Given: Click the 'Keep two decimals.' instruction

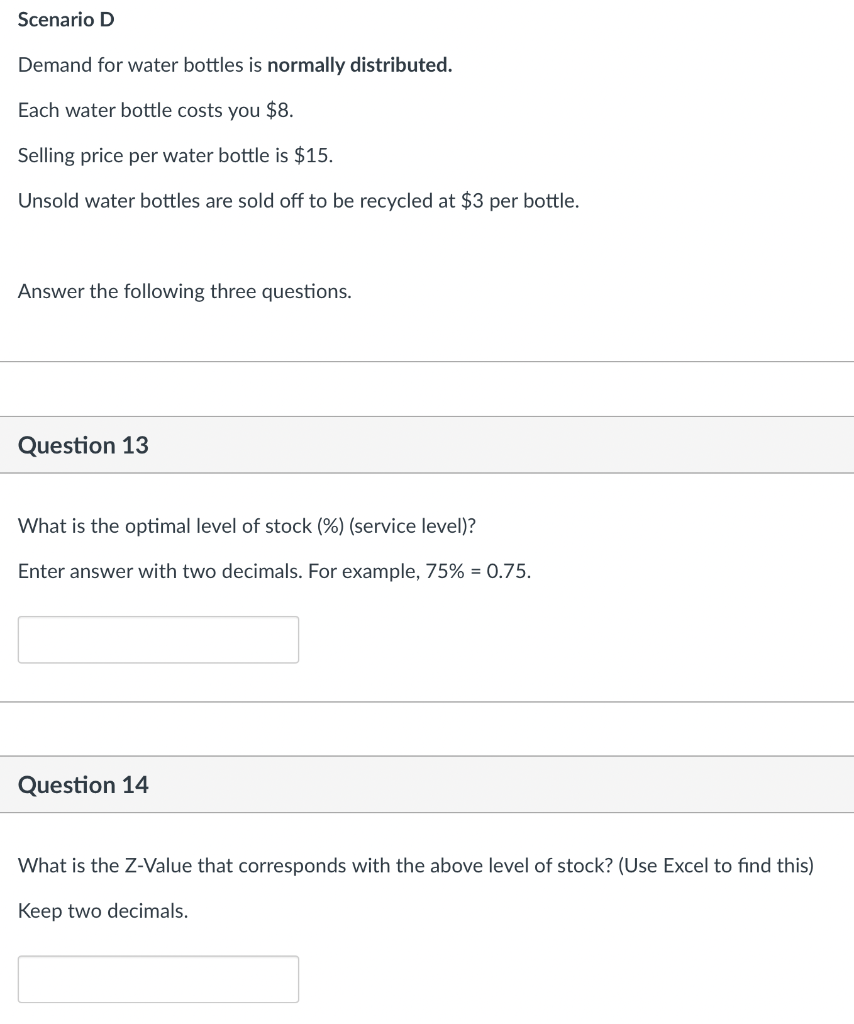Looking at the screenshot, I should click(x=103, y=911).
